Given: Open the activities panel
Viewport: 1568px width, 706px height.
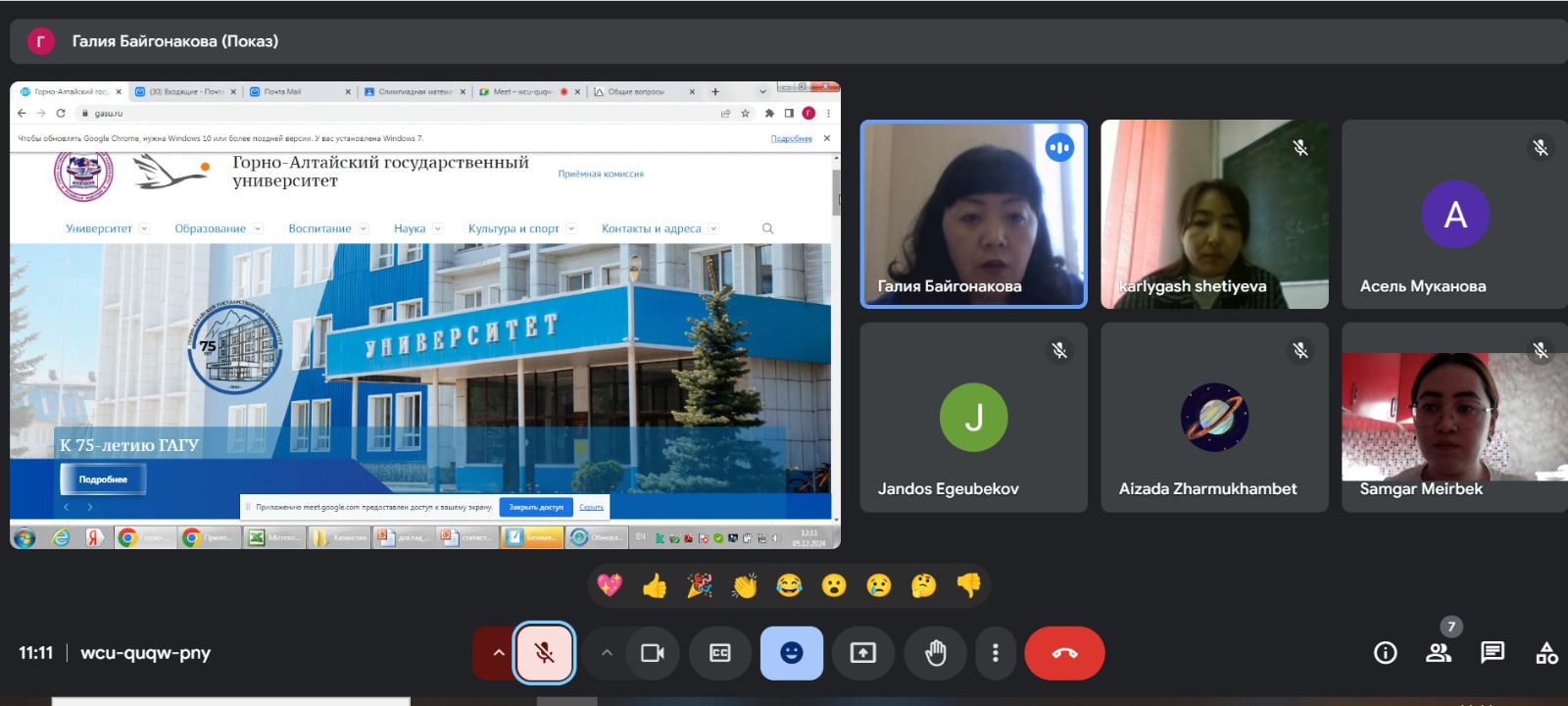Looking at the screenshot, I should click(1546, 653).
